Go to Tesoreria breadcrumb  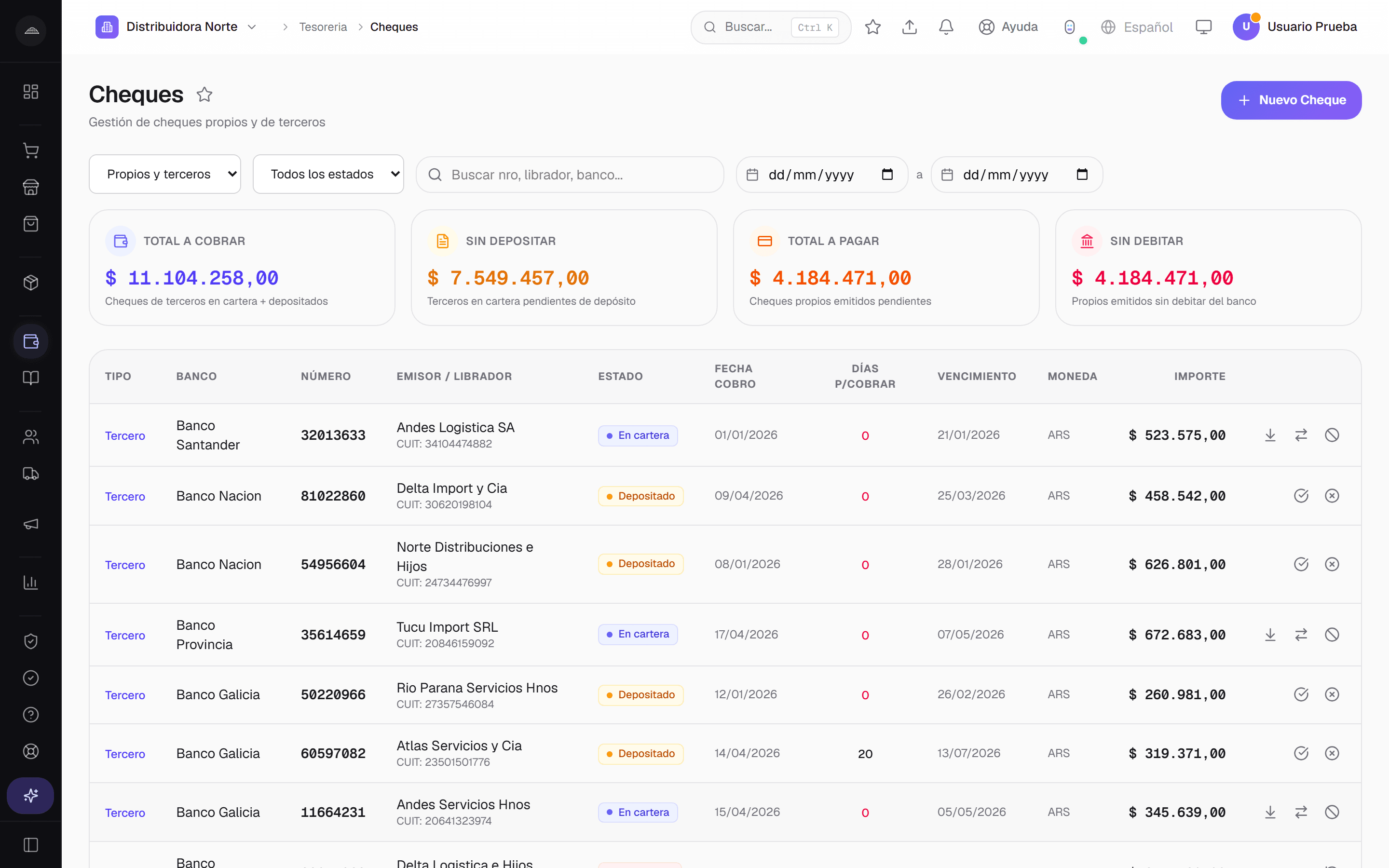pyautogui.click(x=323, y=27)
